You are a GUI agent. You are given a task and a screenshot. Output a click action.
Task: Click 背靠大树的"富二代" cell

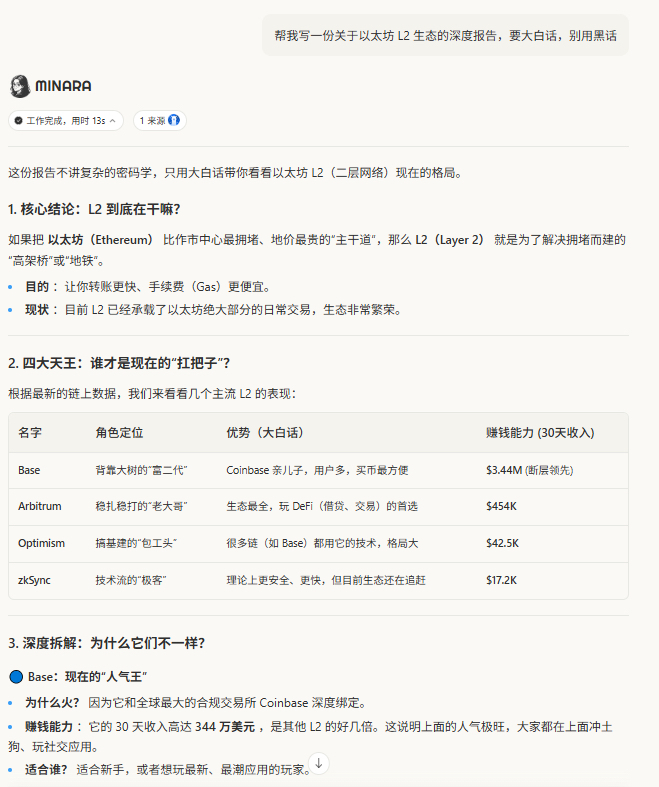141,470
